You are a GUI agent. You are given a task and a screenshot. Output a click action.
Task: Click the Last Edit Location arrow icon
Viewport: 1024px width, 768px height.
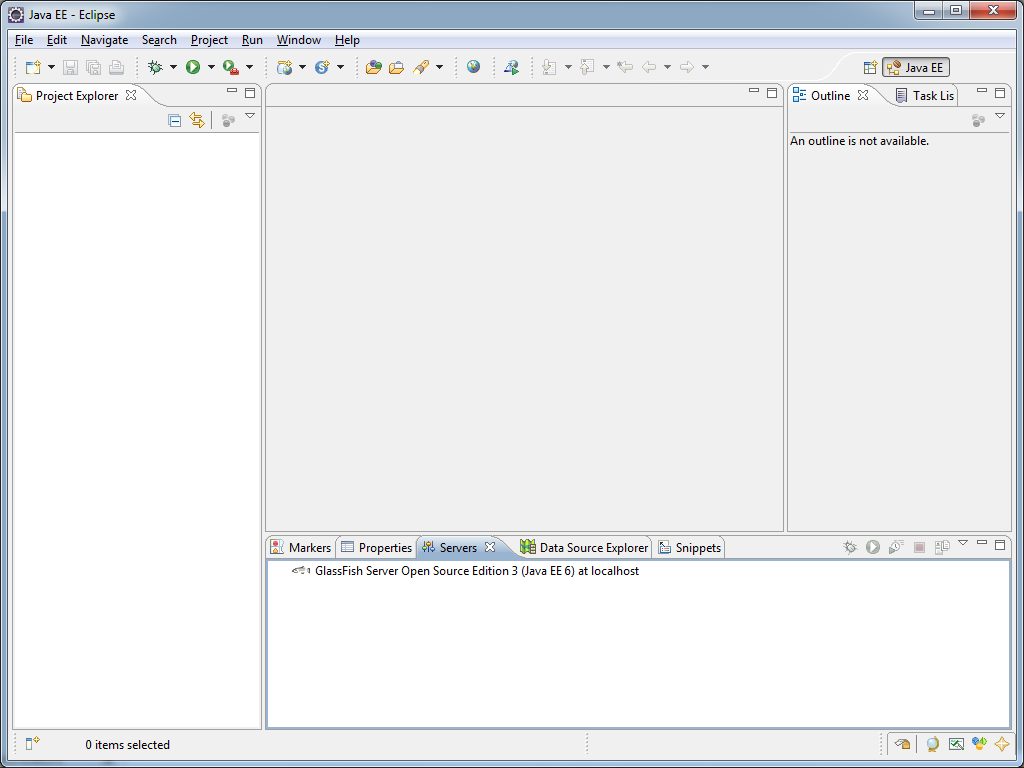[x=625, y=67]
